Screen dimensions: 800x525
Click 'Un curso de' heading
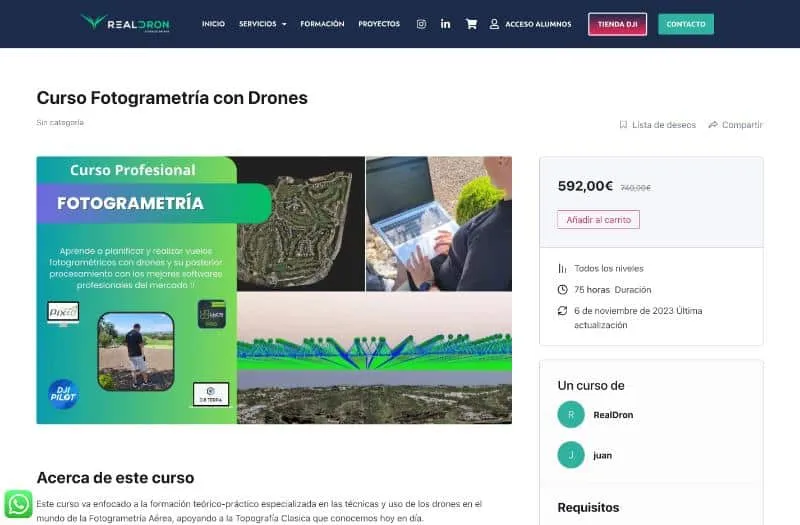[591, 385]
